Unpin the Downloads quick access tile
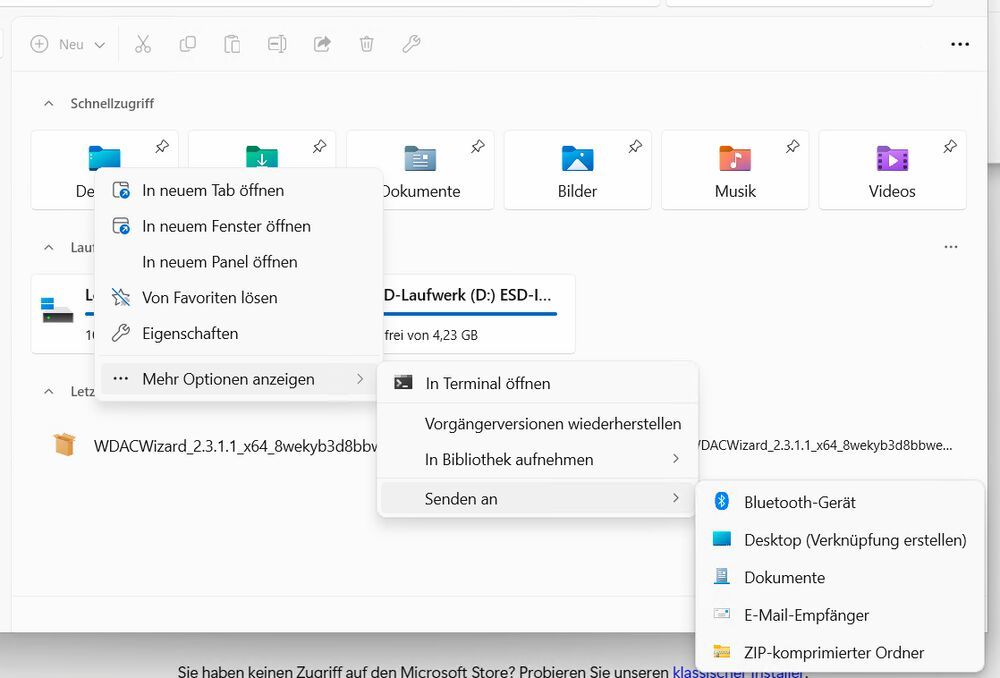 [x=320, y=147]
